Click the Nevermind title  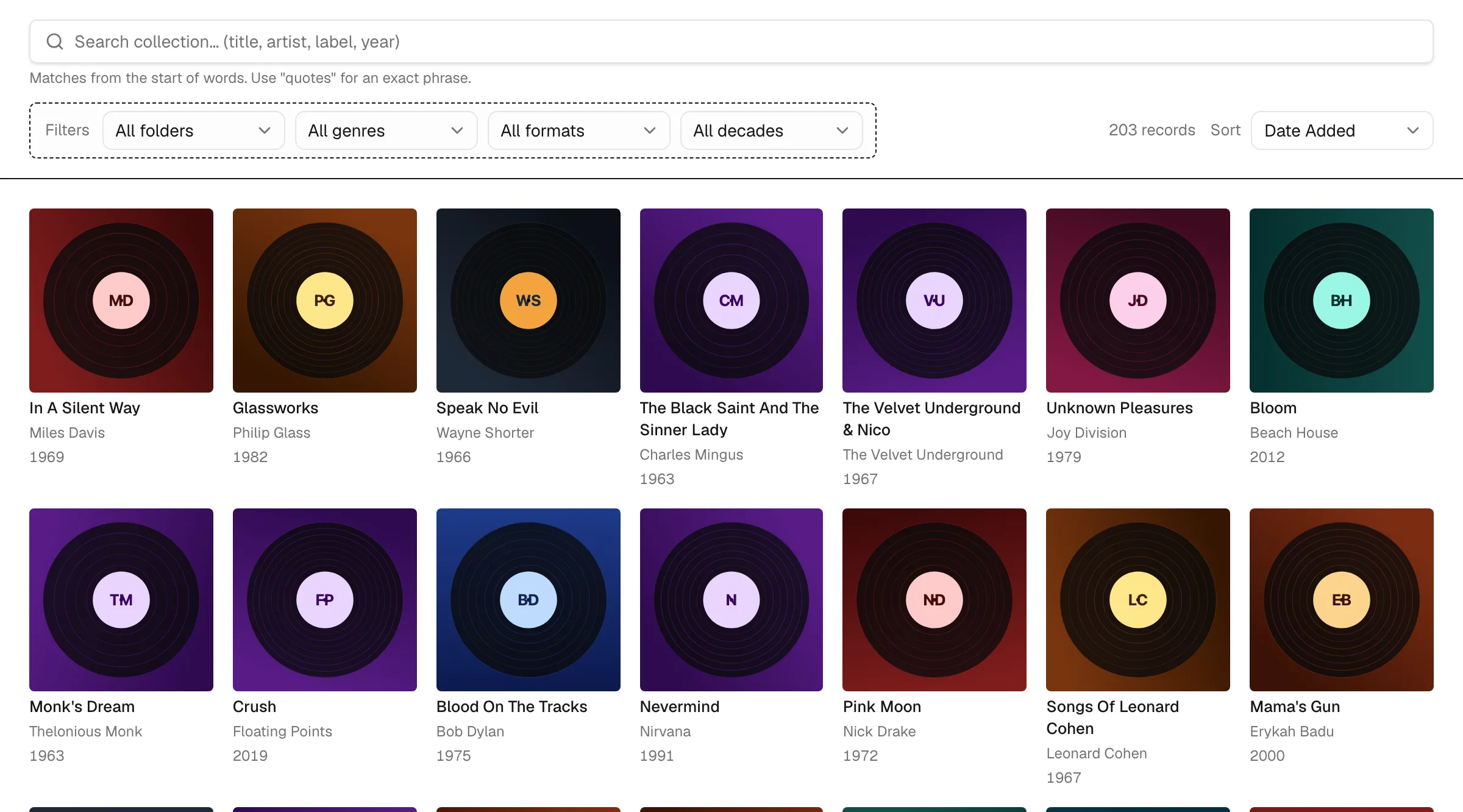[680, 707]
